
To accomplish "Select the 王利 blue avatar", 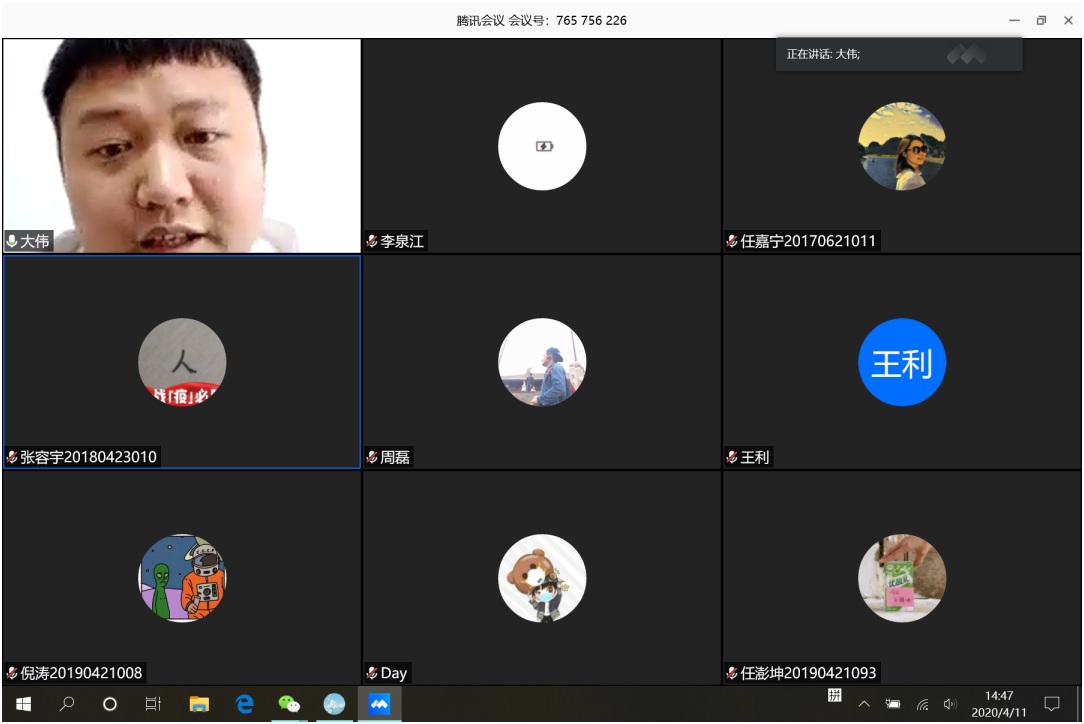I will 901,362.
